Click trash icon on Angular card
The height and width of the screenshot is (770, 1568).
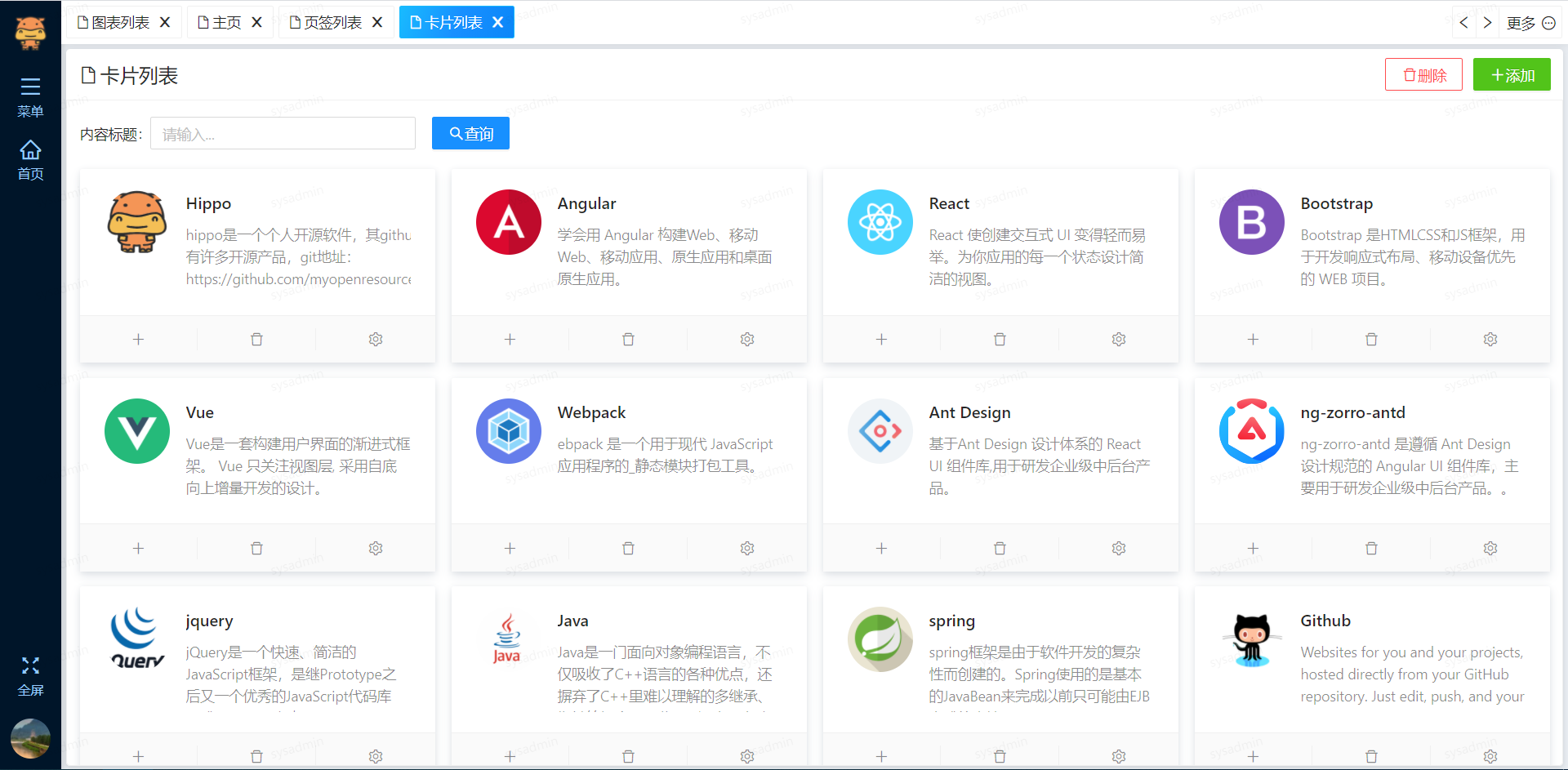click(628, 339)
